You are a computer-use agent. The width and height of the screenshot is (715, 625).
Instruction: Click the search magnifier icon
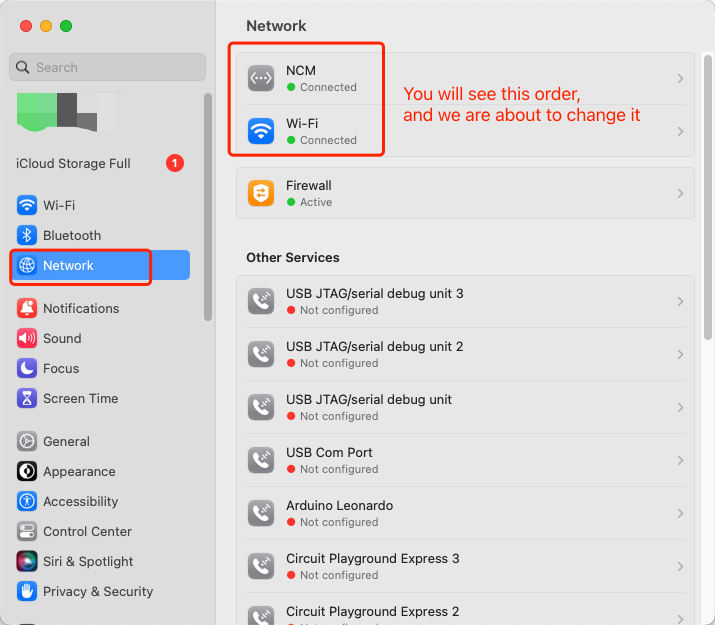click(22, 67)
